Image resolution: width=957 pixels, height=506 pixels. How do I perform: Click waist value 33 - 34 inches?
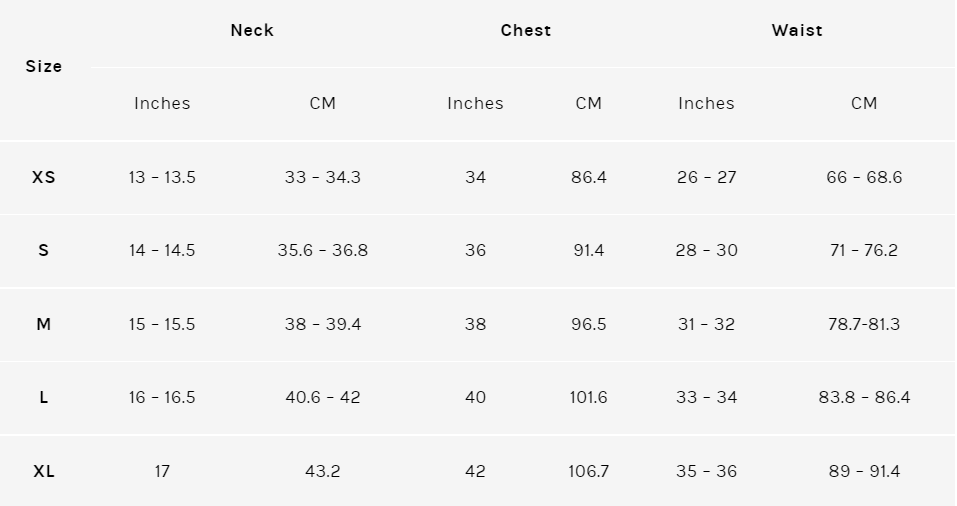coord(707,397)
